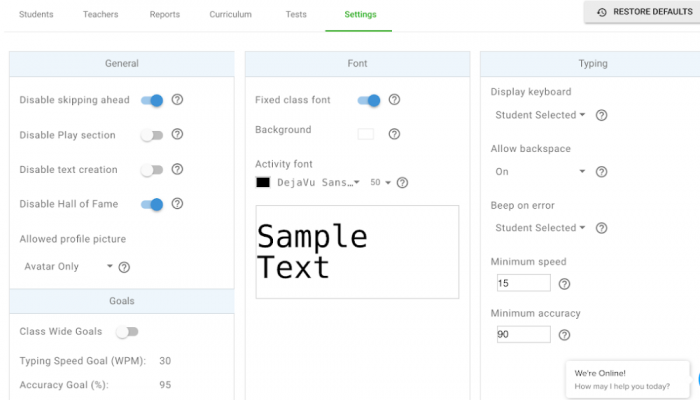Click the General section header
The image size is (700, 400).
pyautogui.click(x=122, y=63)
